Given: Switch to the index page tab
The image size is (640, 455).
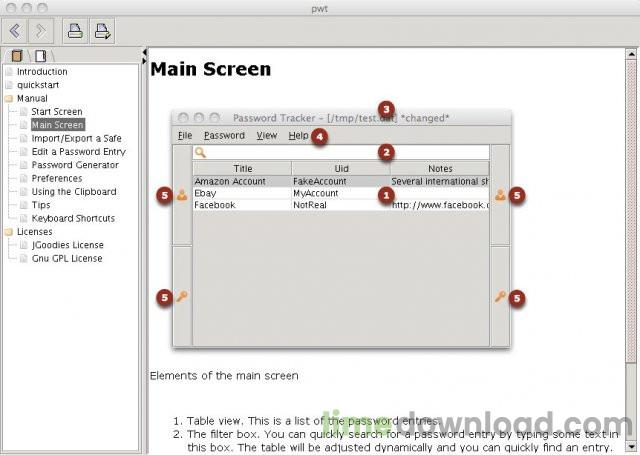Looking at the screenshot, I should [x=40, y=55].
